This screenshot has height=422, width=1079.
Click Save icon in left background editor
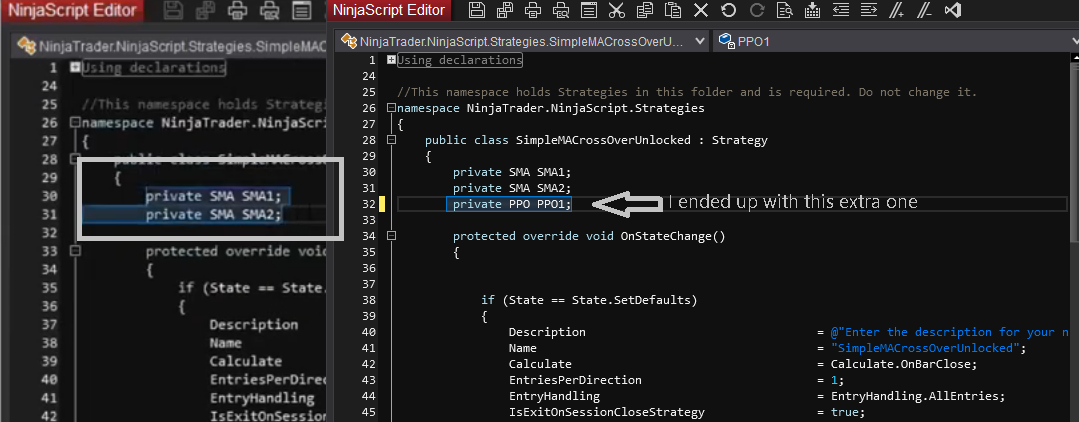tap(174, 10)
